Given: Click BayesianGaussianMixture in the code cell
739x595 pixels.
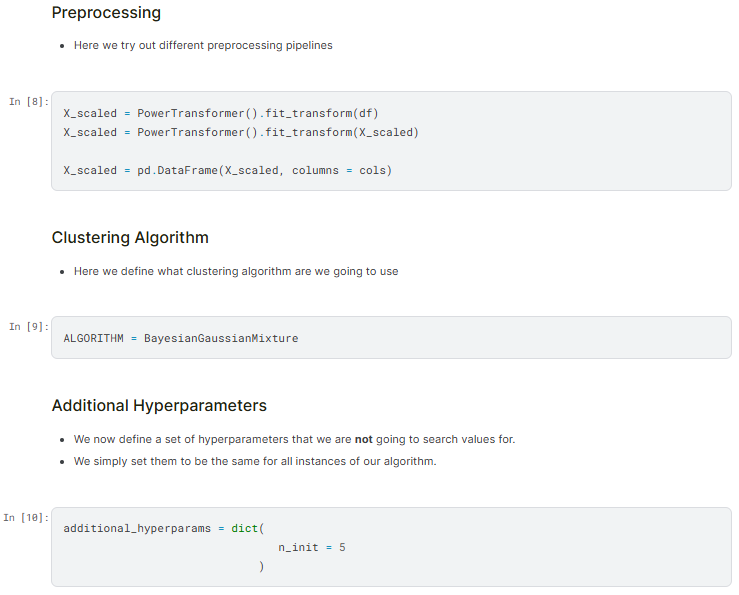Looking at the screenshot, I should (221, 338).
